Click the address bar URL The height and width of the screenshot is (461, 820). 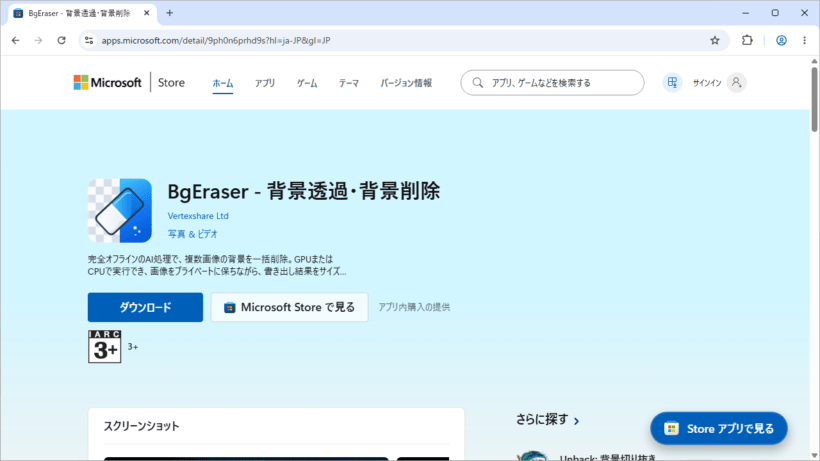pos(215,40)
